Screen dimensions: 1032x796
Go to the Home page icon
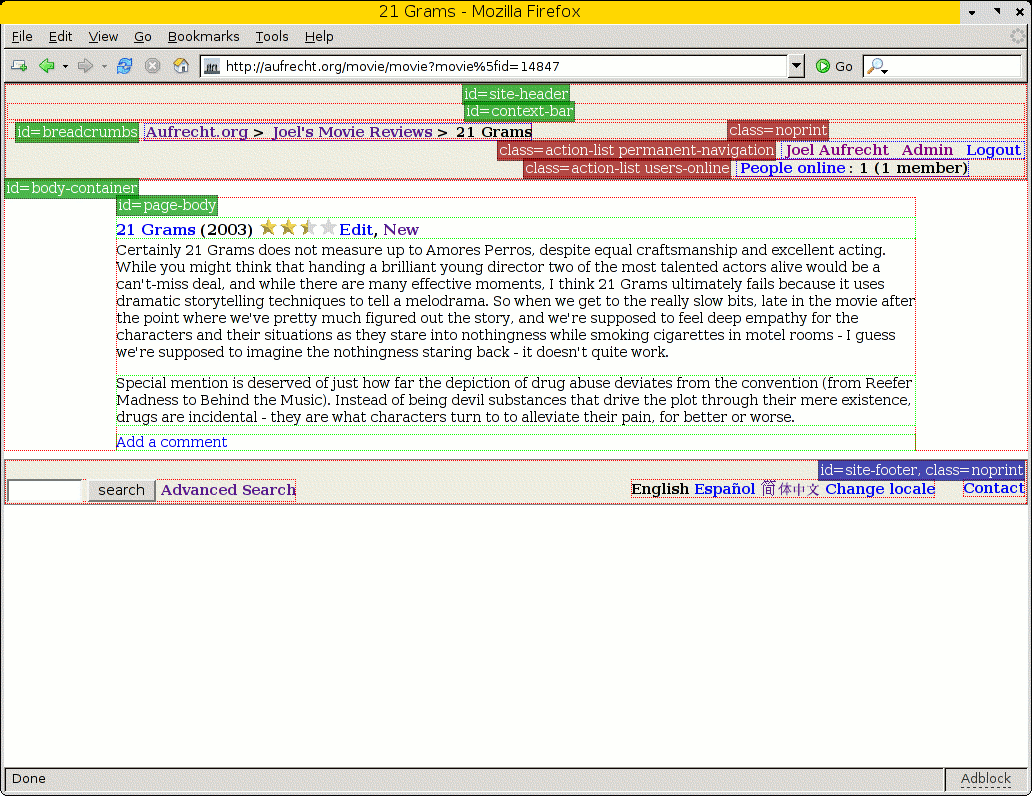[x=181, y=66]
